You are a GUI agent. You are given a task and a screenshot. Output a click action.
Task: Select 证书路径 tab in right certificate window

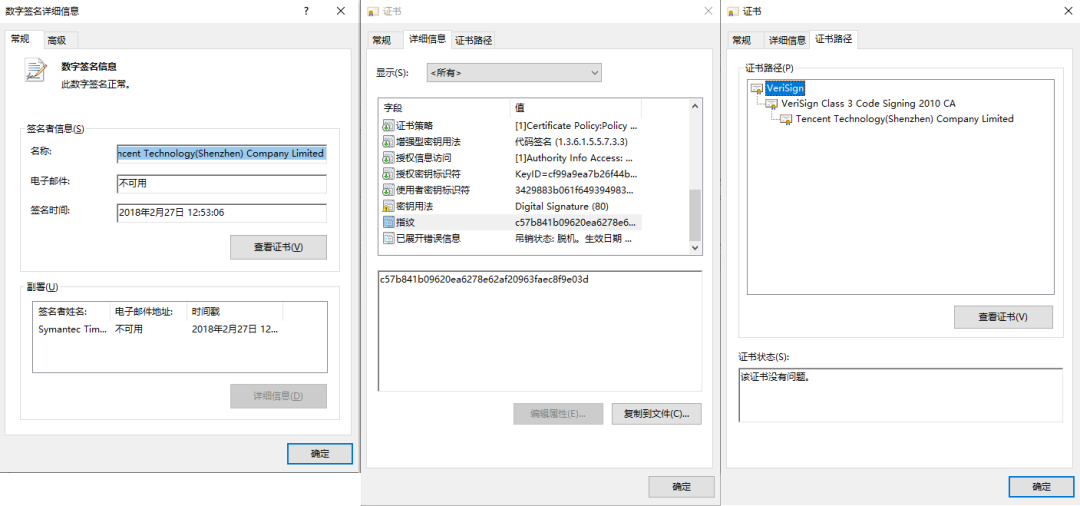(834, 39)
